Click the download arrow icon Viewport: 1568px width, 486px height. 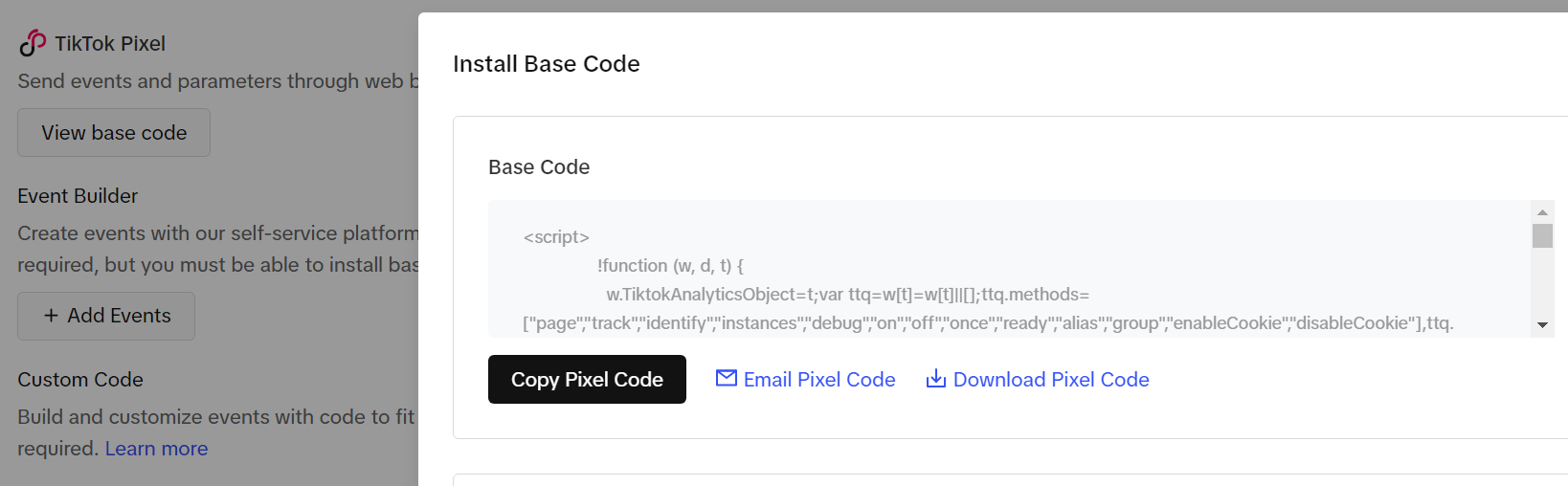(x=935, y=379)
